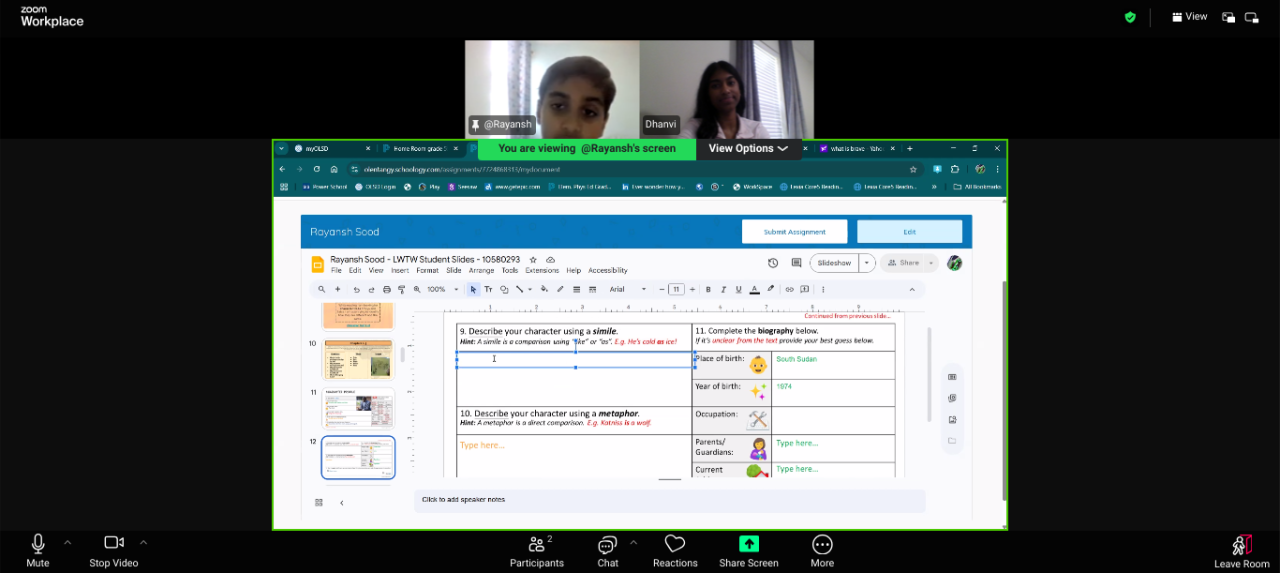Screen dimensions: 1280x573
Task: Increase font size with plus button
Action: (x=691, y=289)
